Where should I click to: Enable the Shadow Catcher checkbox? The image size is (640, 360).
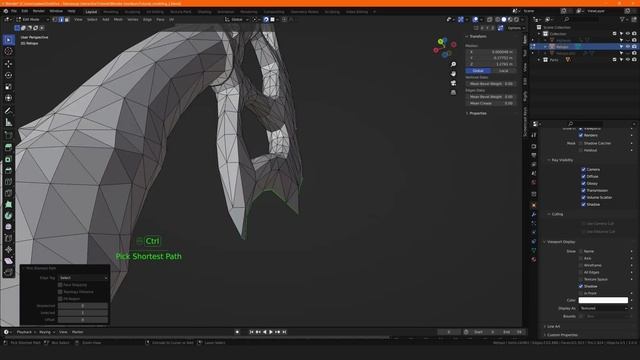(581, 143)
